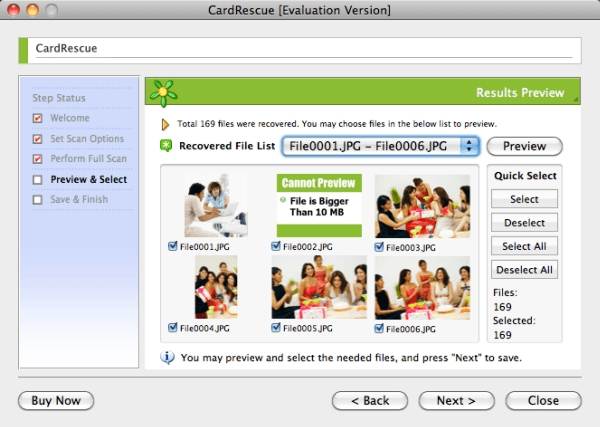Click the Quick Select 'Select' button

tap(524, 199)
